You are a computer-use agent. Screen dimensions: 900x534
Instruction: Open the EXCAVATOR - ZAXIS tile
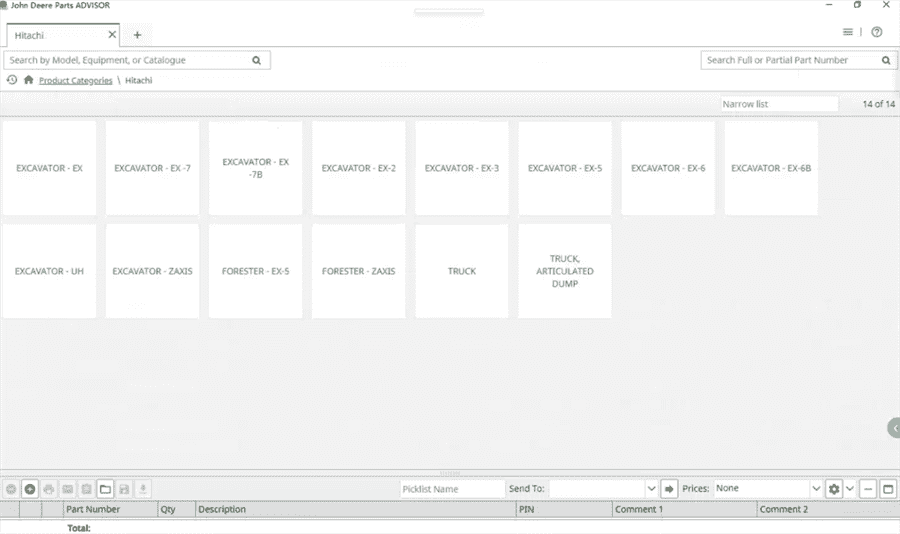(x=152, y=271)
